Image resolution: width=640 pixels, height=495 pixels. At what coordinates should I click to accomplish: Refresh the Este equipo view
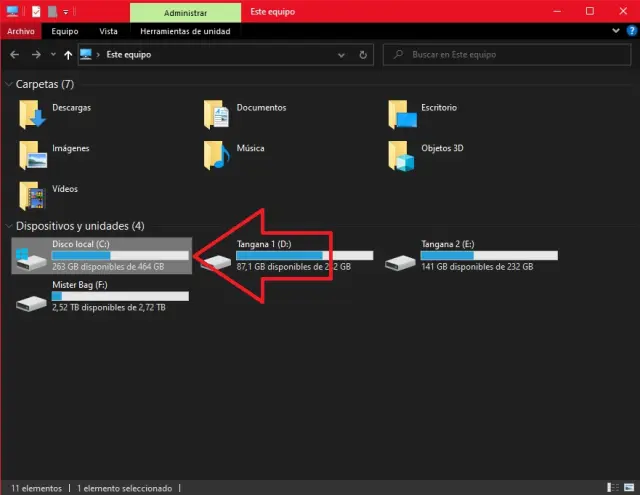(x=362, y=54)
